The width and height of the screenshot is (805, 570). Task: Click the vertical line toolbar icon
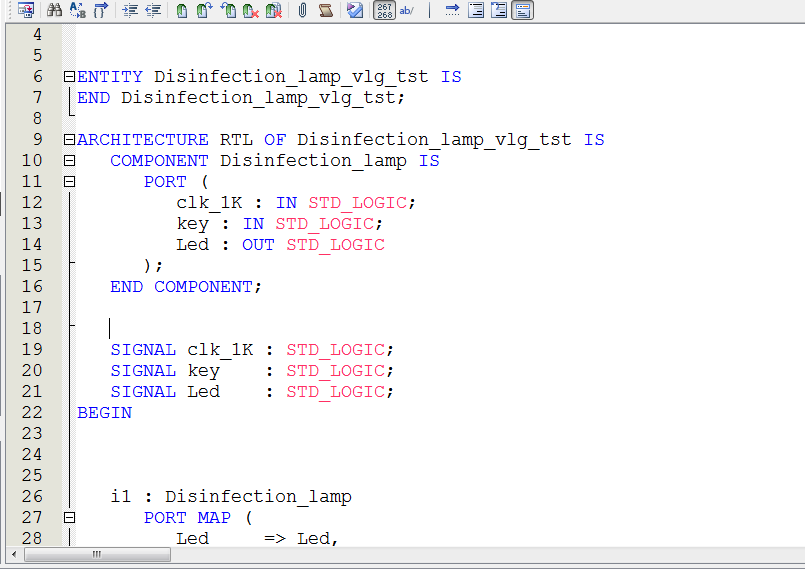(x=429, y=10)
